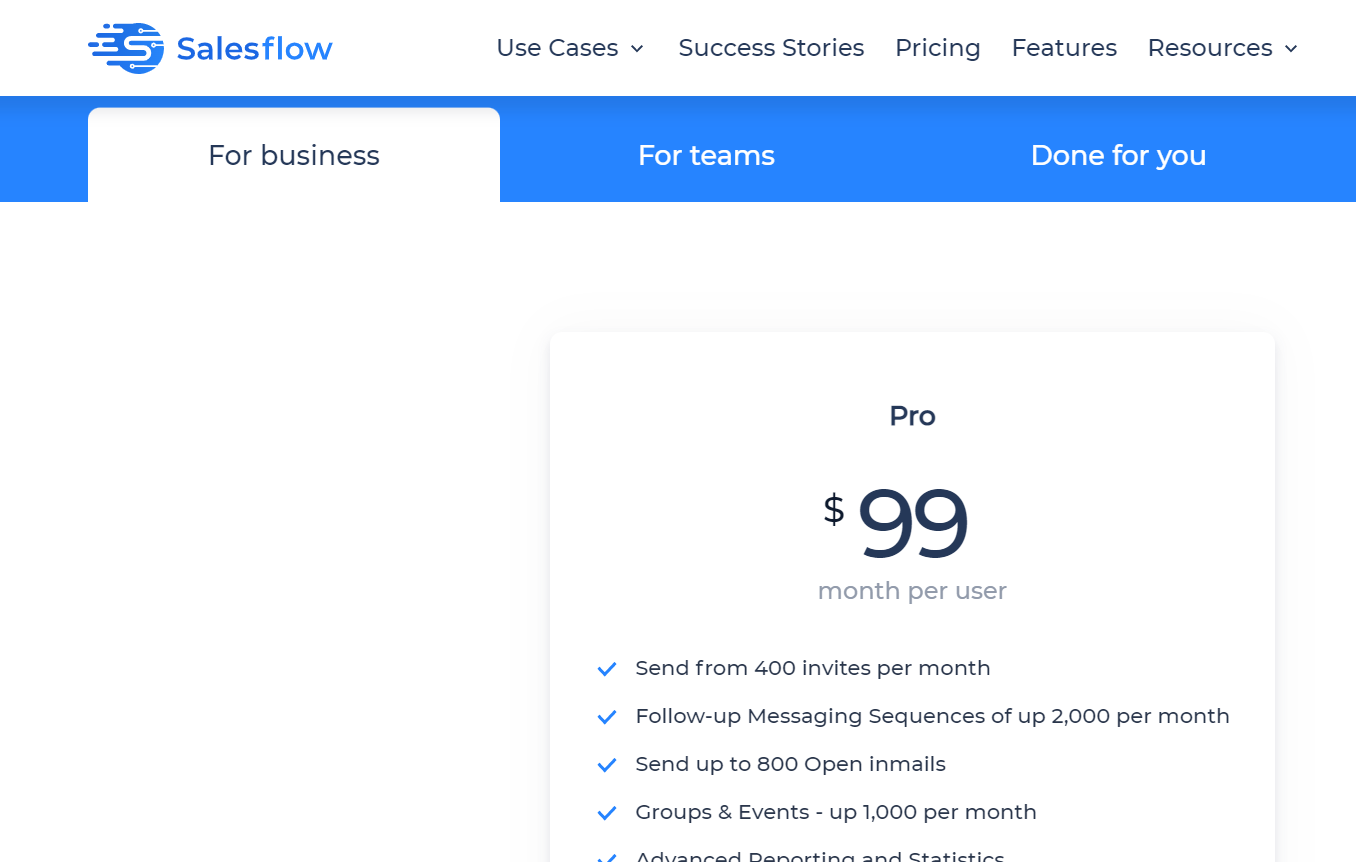The height and width of the screenshot is (862, 1356).
Task: Switch to the "For teams" tab
Action: (x=706, y=155)
